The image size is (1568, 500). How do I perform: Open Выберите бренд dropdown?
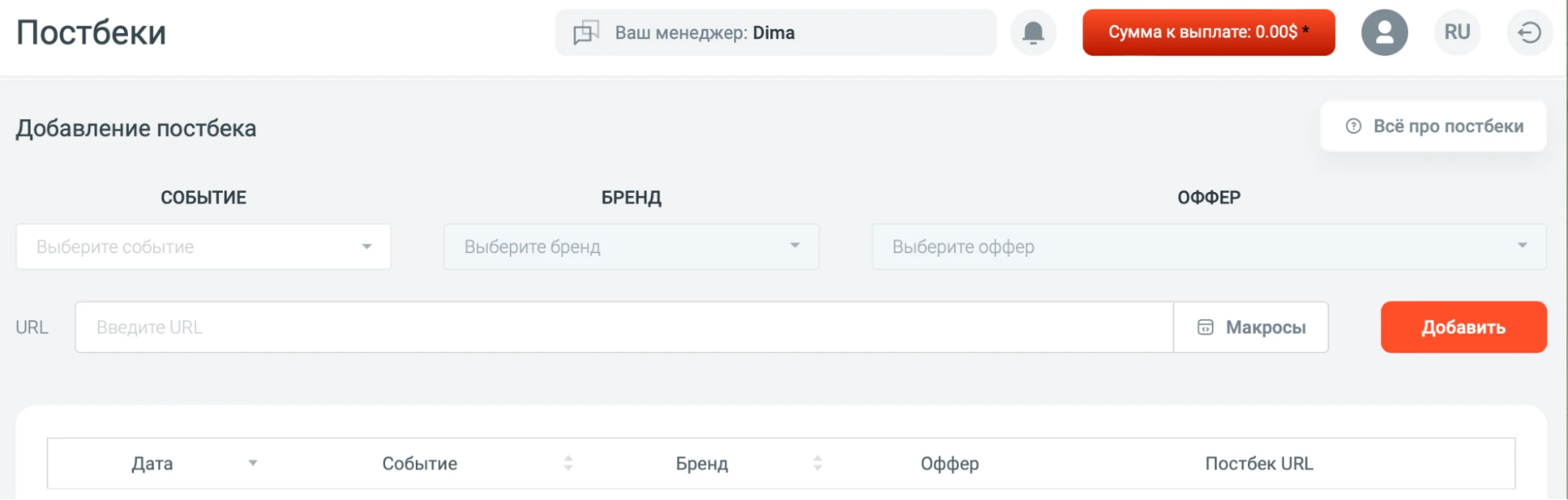631,247
